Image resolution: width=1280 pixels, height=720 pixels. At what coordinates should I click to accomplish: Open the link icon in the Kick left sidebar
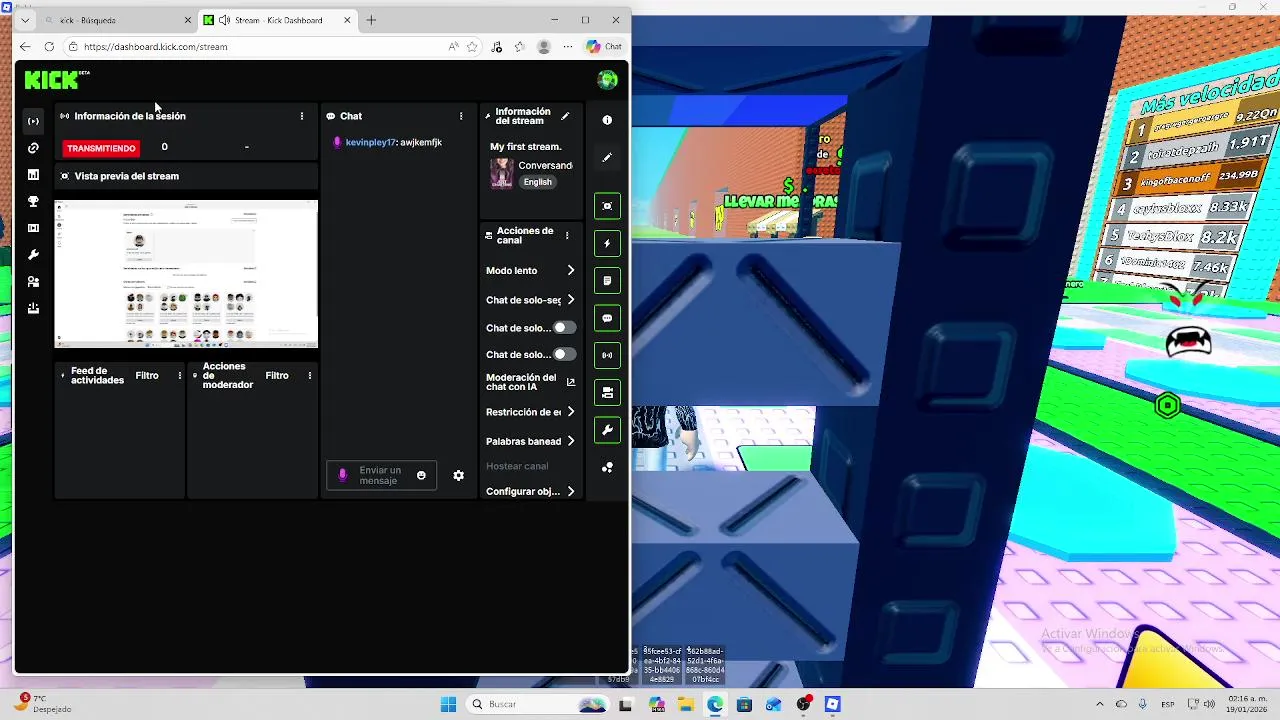33,148
